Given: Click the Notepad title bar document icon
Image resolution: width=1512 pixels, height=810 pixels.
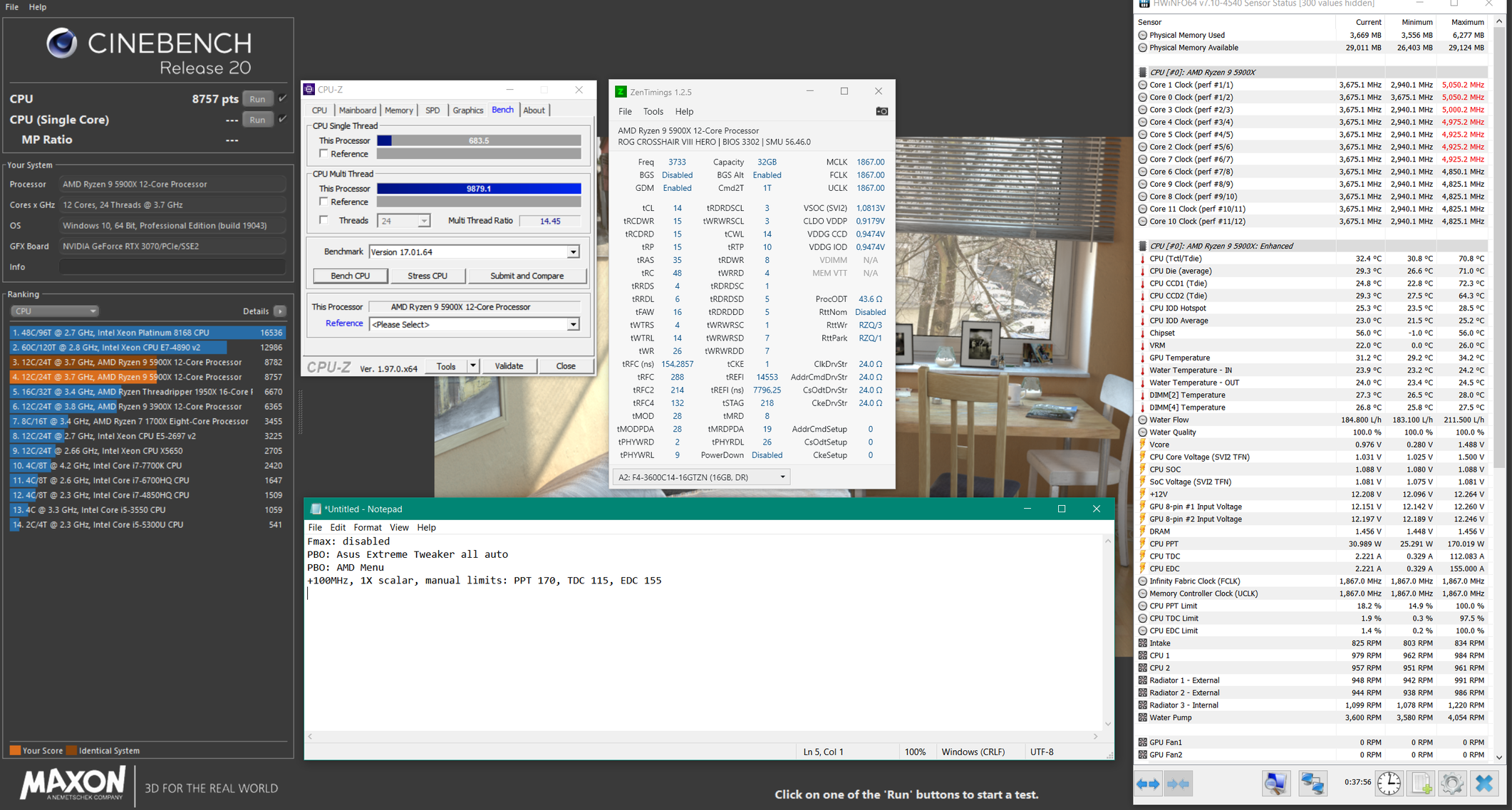Looking at the screenshot, I should tap(316, 509).
